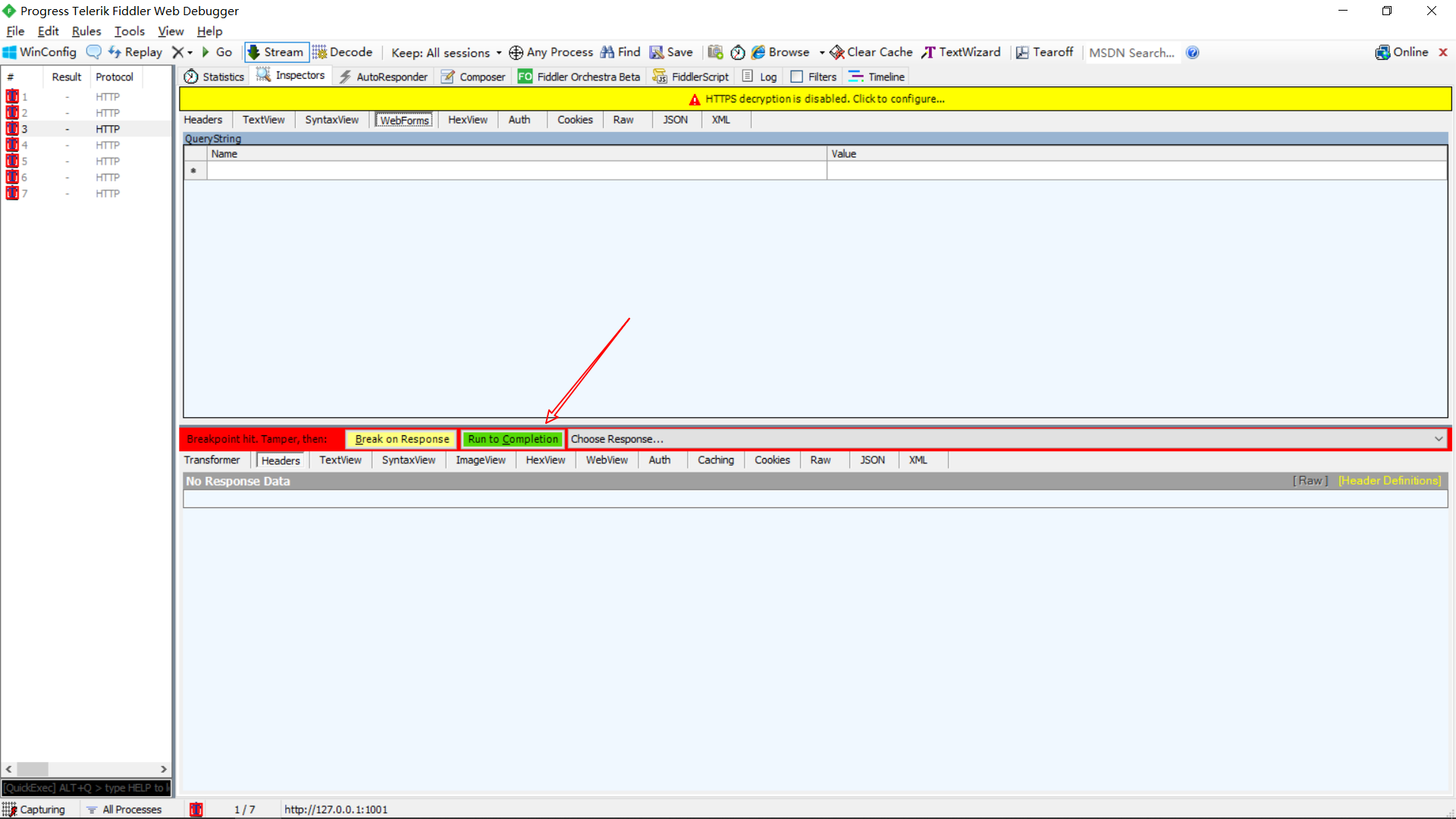
Task: Click the green Run to Completion button
Action: pos(513,439)
